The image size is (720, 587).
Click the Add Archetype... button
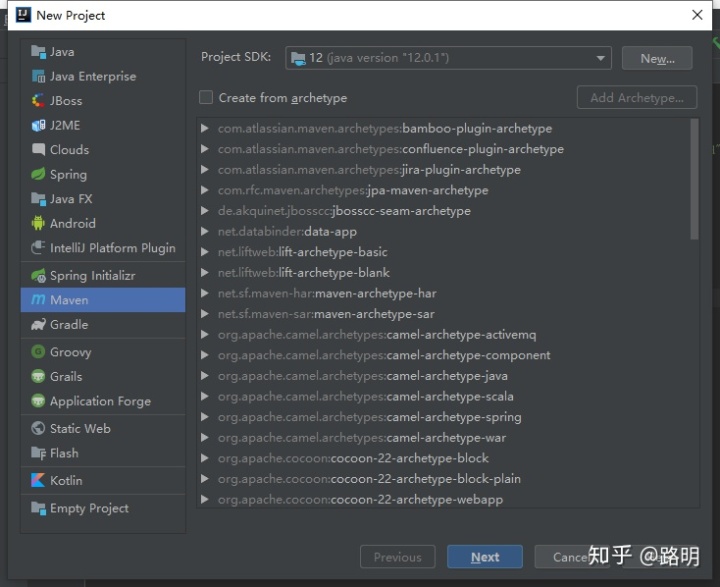tap(636, 97)
